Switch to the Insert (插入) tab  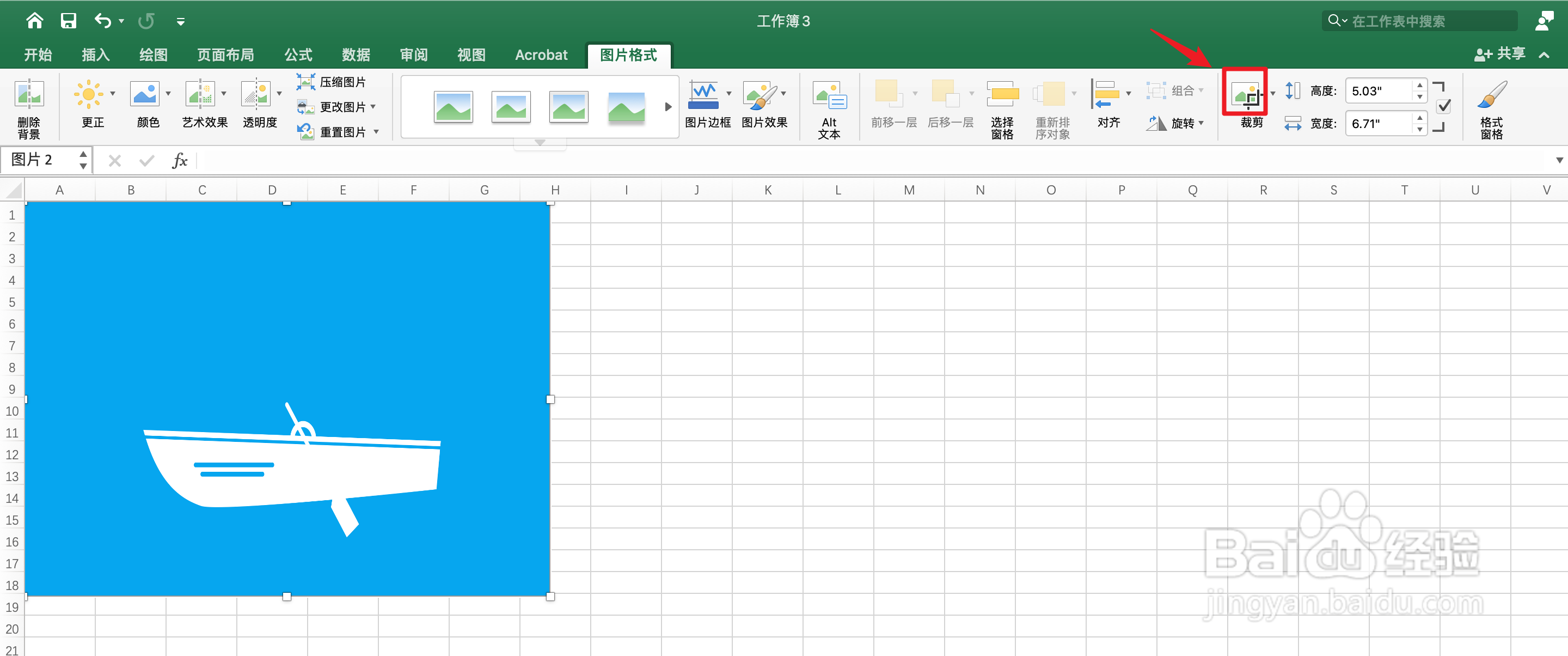click(x=96, y=55)
